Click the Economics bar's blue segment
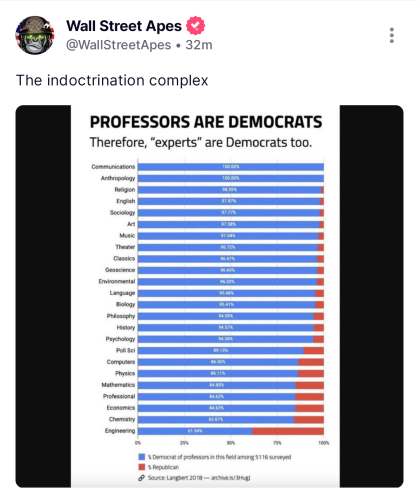Viewport: 419px width, 500px height. [x=217, y=408]
